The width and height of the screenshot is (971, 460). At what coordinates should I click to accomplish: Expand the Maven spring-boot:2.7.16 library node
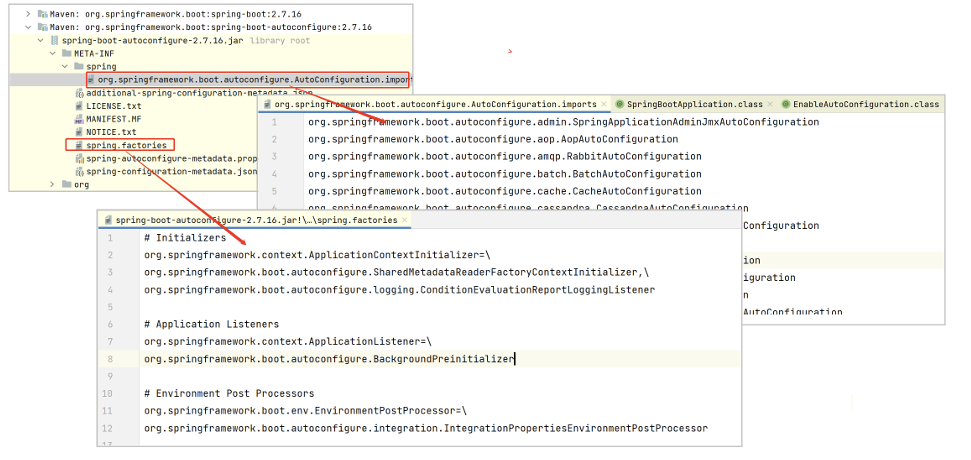(x=28, y=14)
